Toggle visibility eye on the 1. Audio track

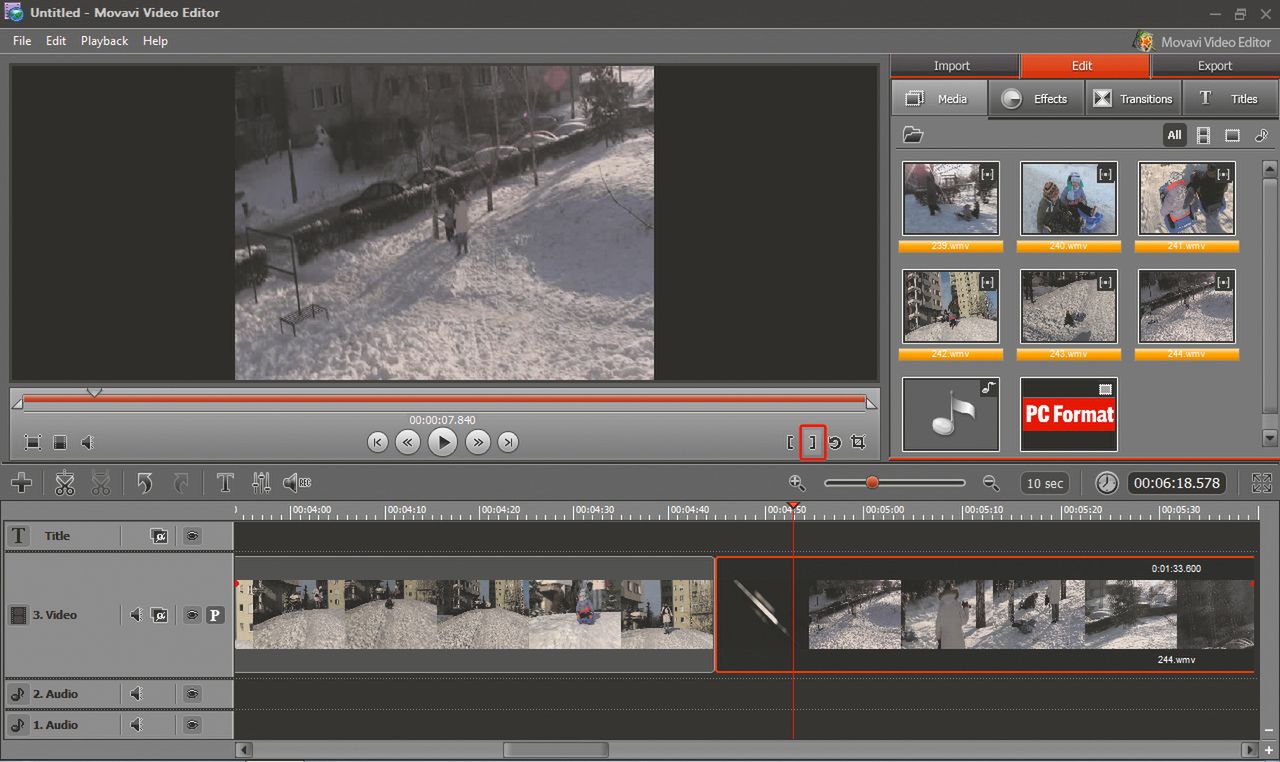pos(192,725)
